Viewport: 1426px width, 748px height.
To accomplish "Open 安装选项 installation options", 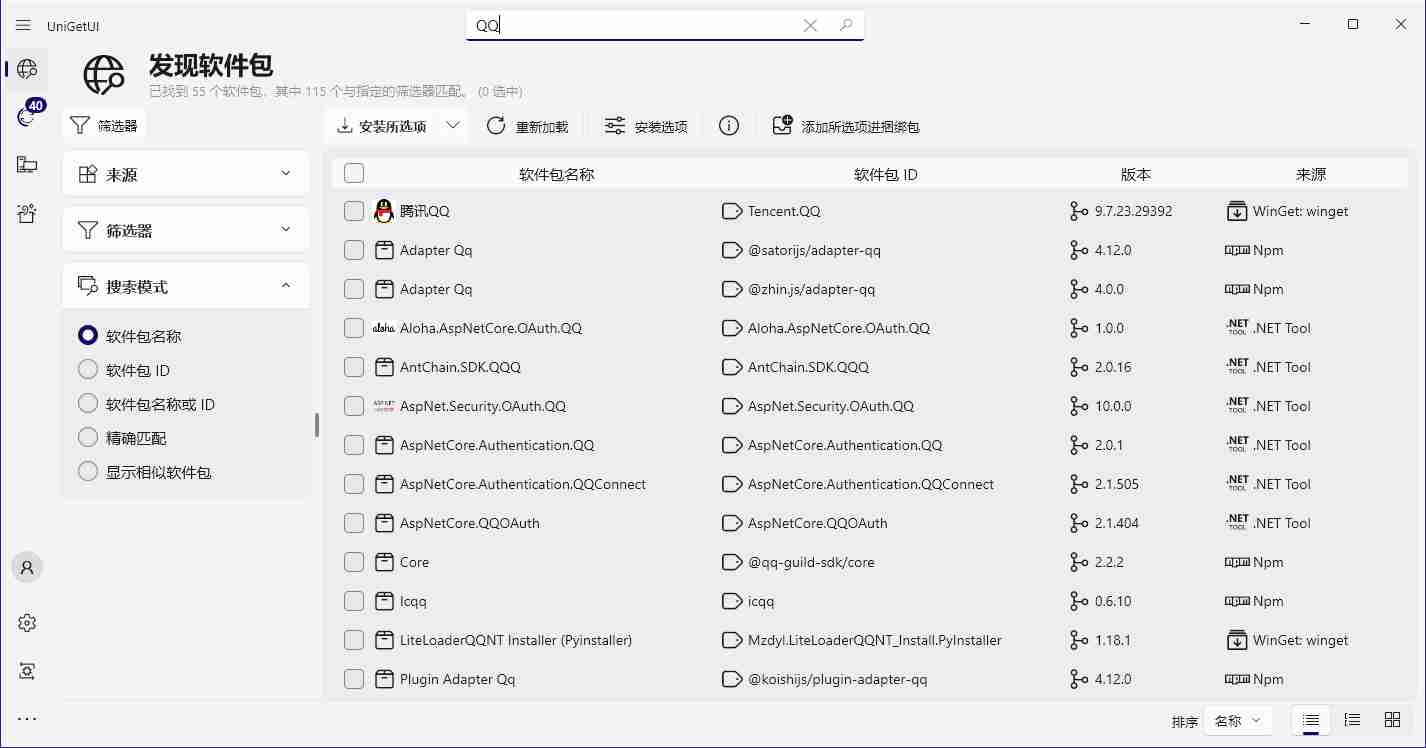I will point(646,126).
